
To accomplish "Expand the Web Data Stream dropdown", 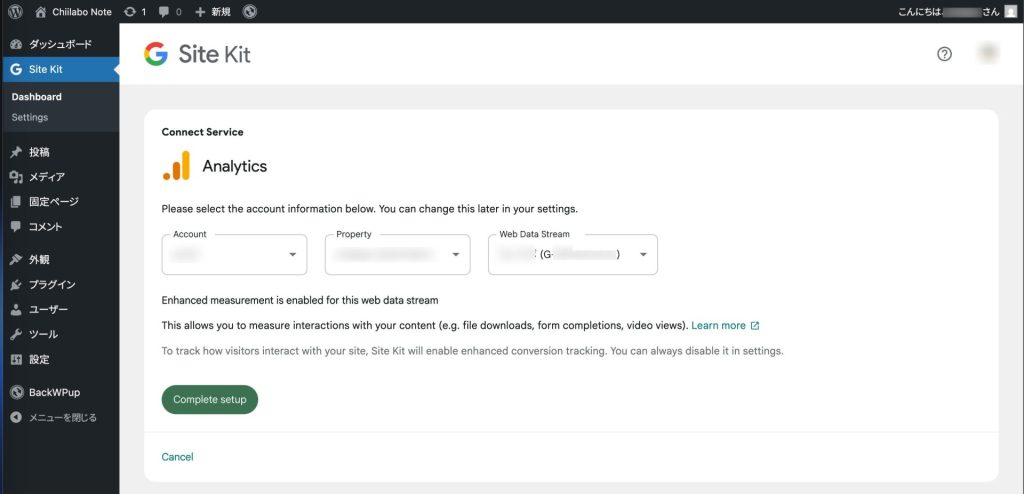I will 572,255.
